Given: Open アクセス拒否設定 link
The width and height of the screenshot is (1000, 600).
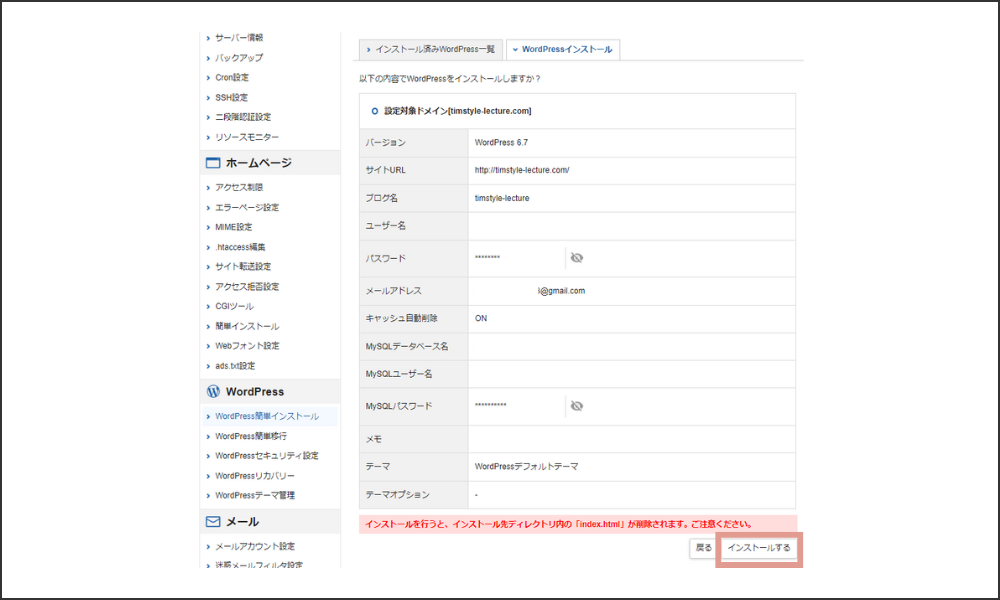Looking at the screenshot, I should point(247,287).
